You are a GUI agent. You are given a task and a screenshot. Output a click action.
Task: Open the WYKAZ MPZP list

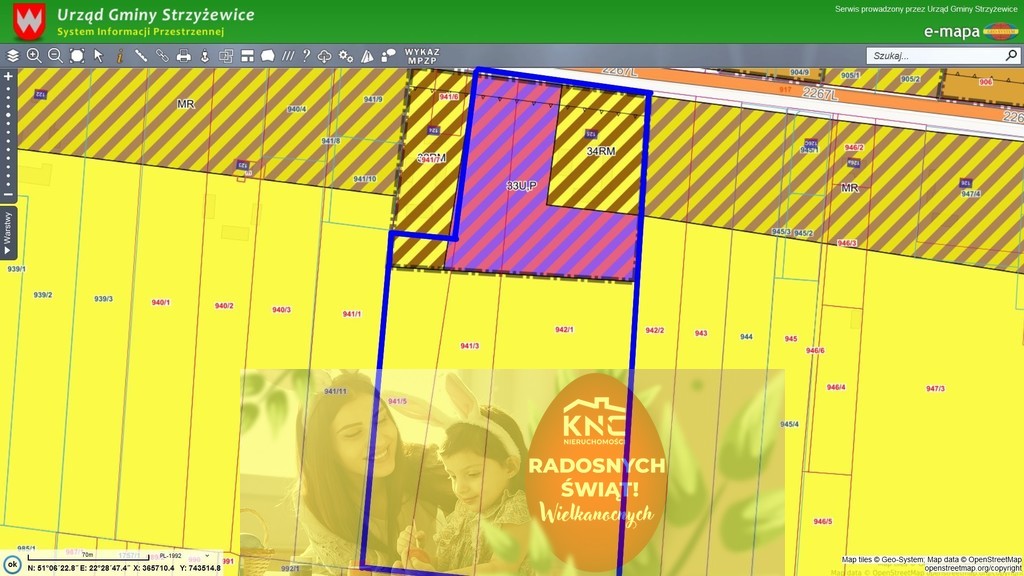click(422, 56)
